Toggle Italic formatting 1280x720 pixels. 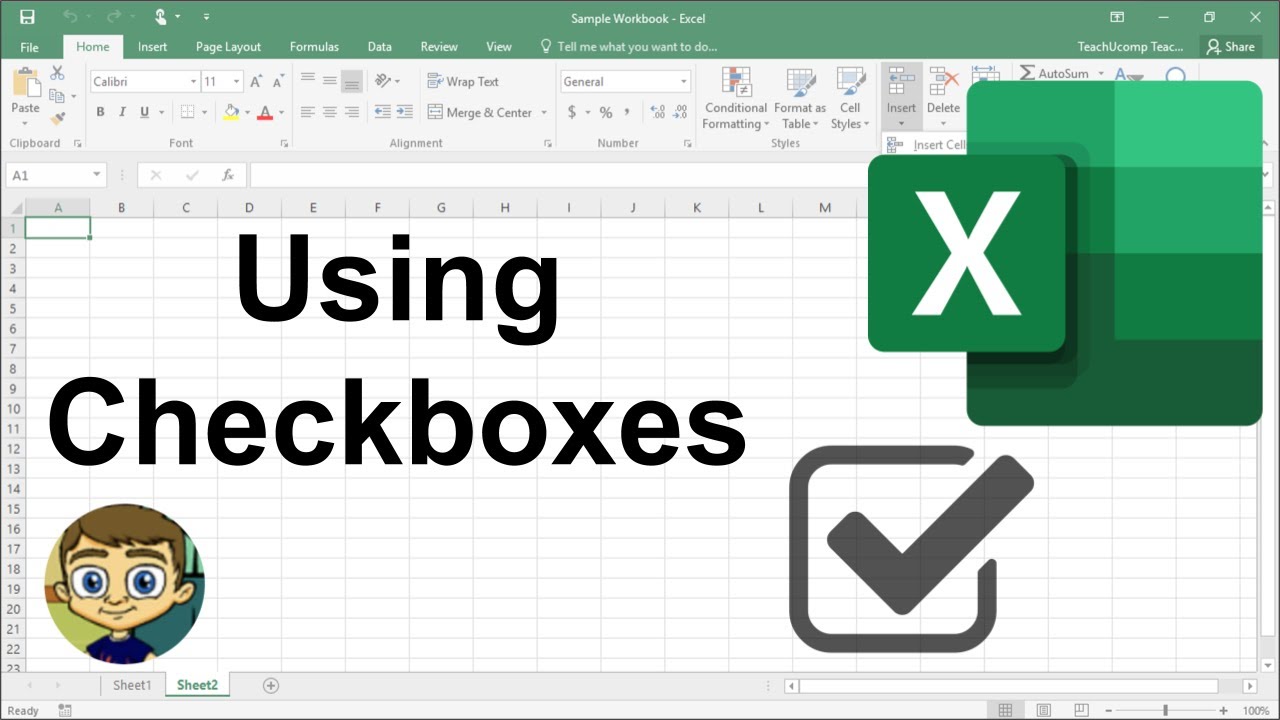(x=122, y=112)
